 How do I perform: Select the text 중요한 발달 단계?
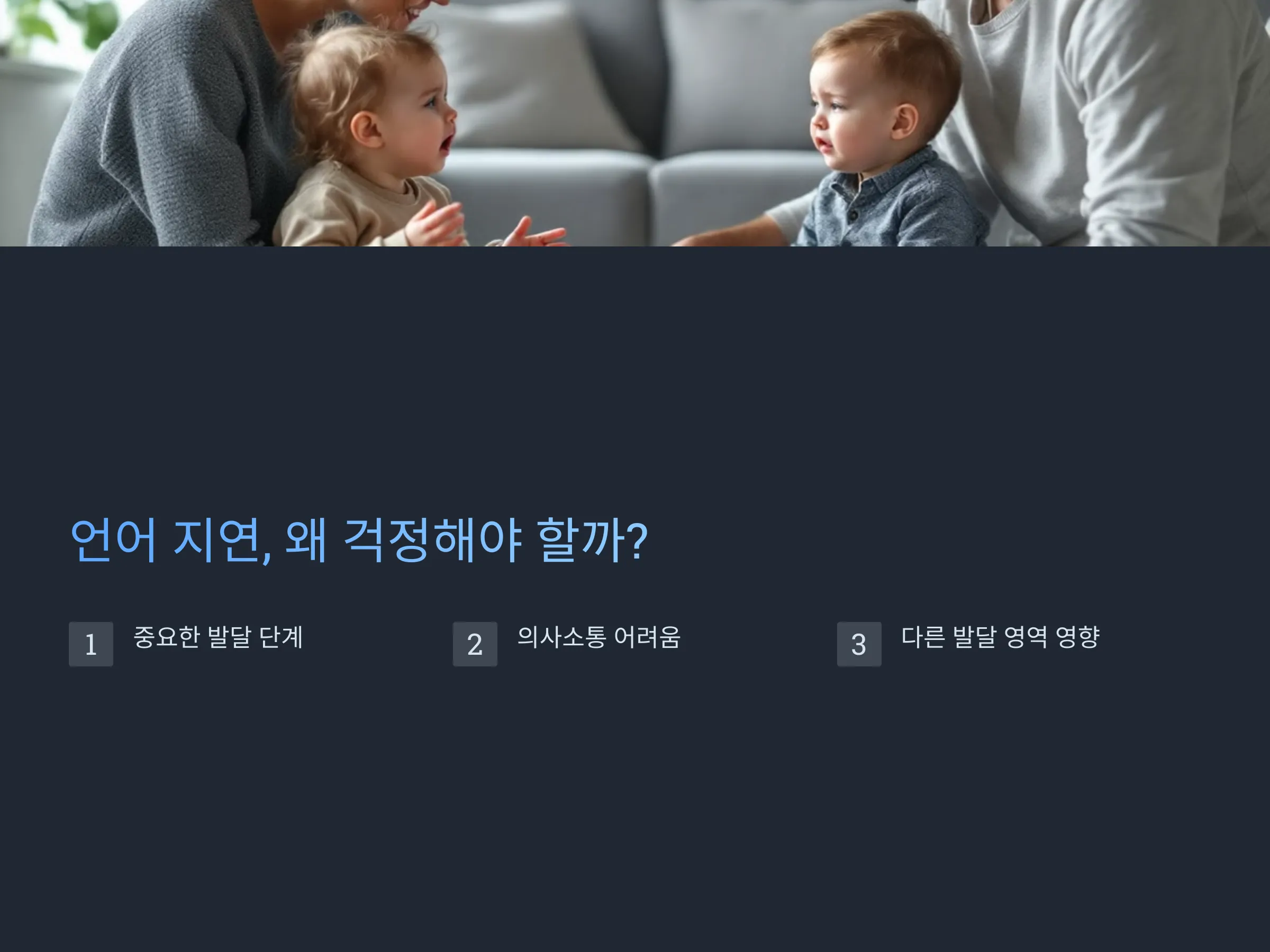tap(218, 637)
